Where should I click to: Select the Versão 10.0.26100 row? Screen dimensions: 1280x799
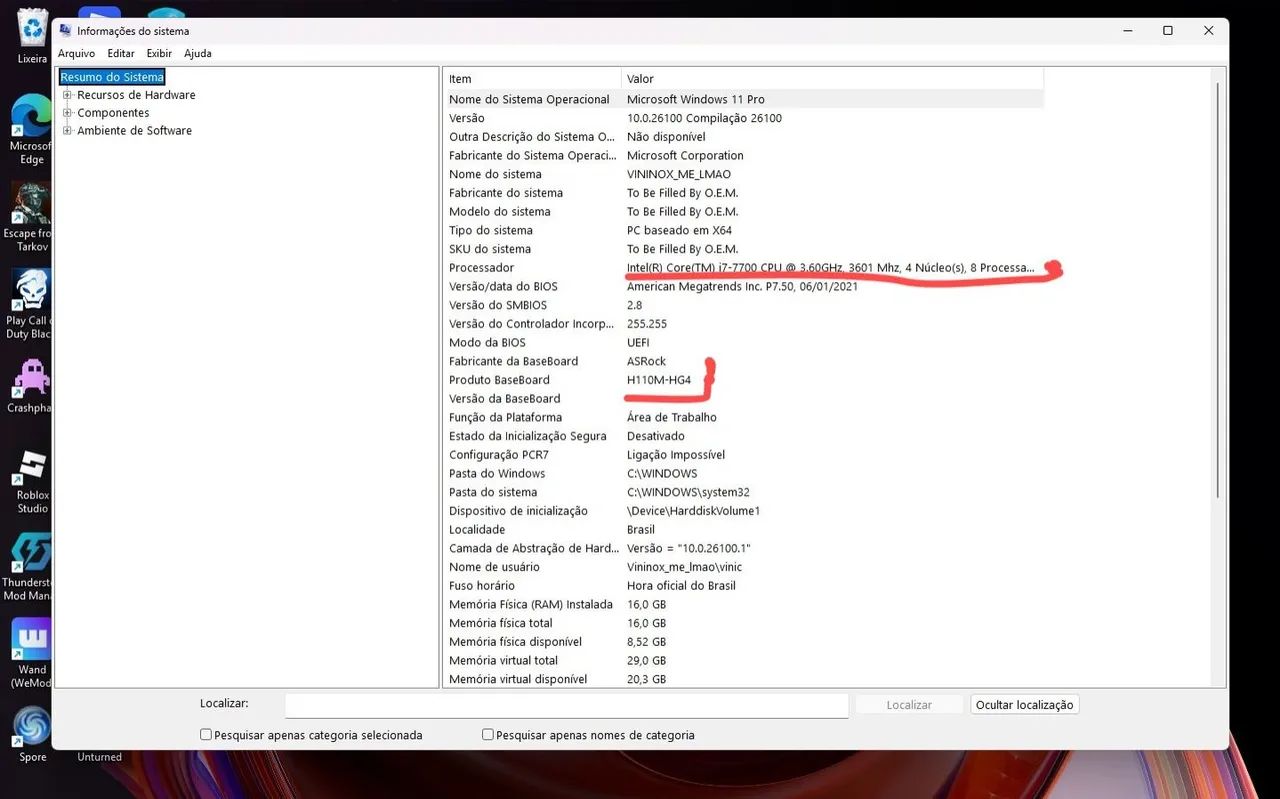pos(744,118)
